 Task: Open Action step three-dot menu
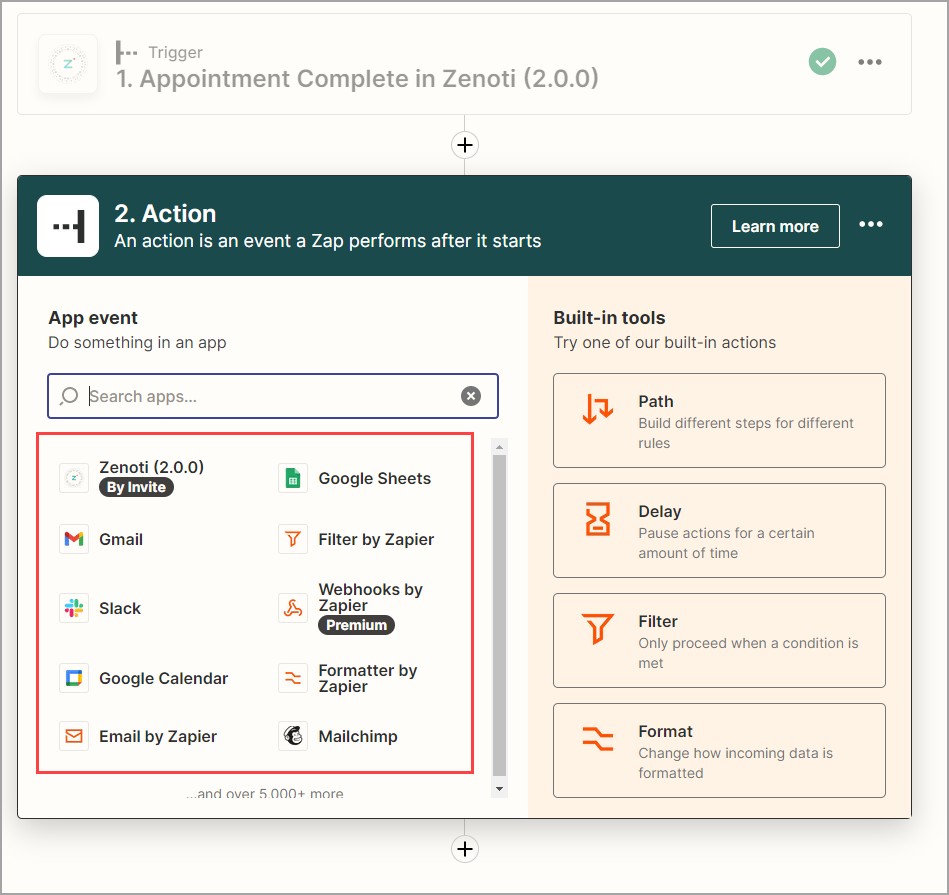870,225
